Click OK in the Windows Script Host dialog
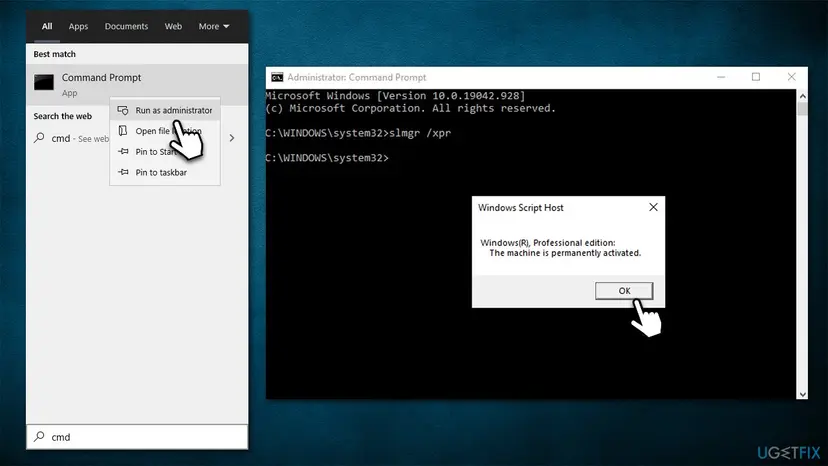828x466 pixels. pyautogui.click(x=624, y=291)
